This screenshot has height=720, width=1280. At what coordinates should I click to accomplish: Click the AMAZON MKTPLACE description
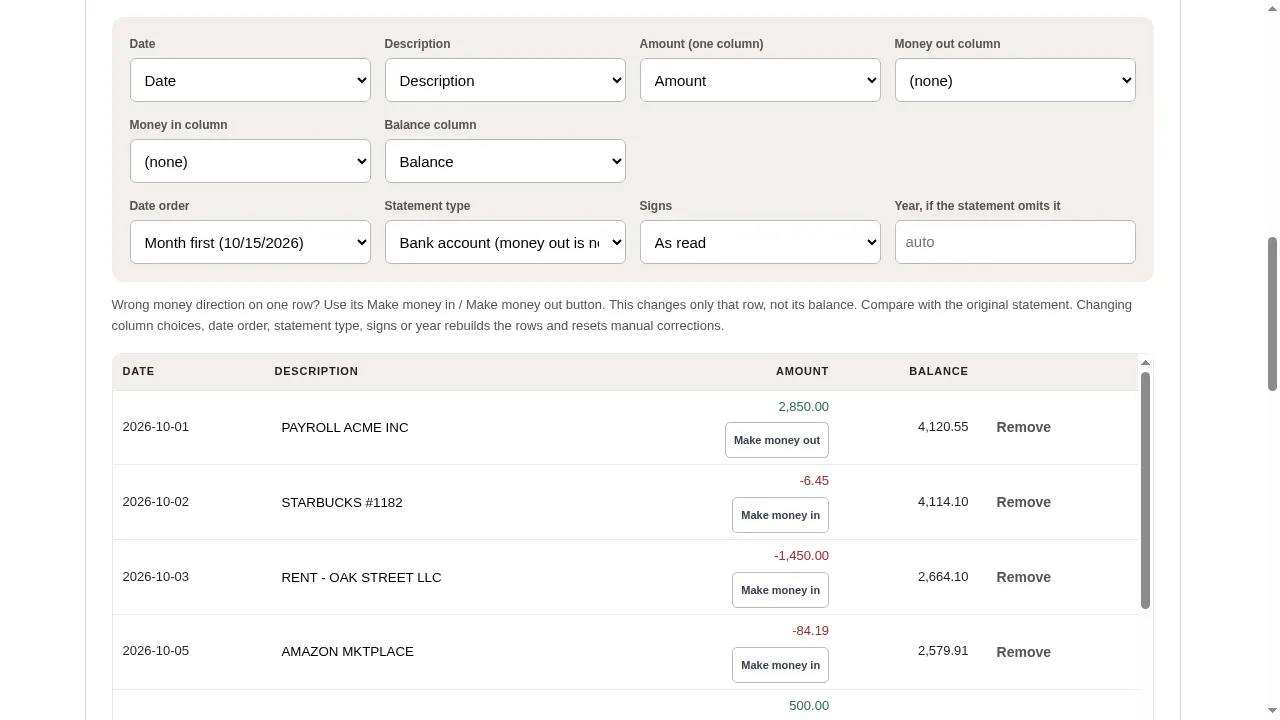click(347, 651)
